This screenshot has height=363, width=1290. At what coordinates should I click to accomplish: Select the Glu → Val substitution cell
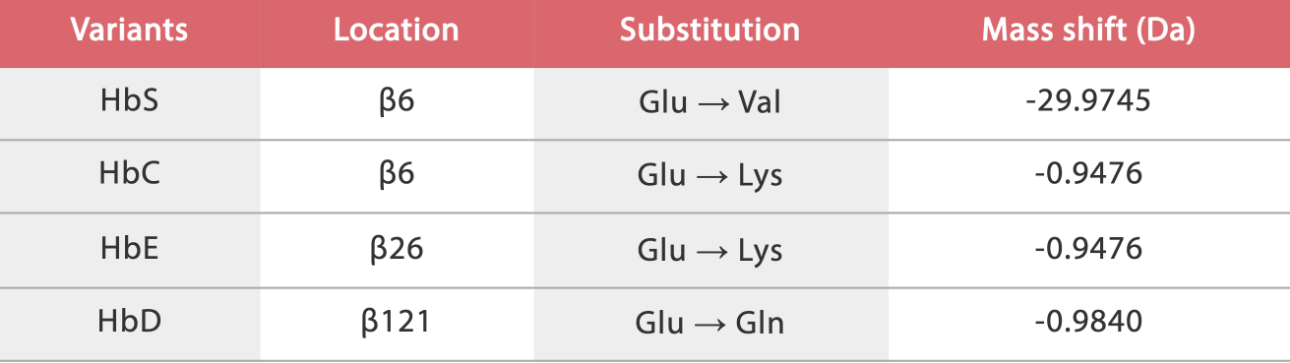(x=709, y=102)
